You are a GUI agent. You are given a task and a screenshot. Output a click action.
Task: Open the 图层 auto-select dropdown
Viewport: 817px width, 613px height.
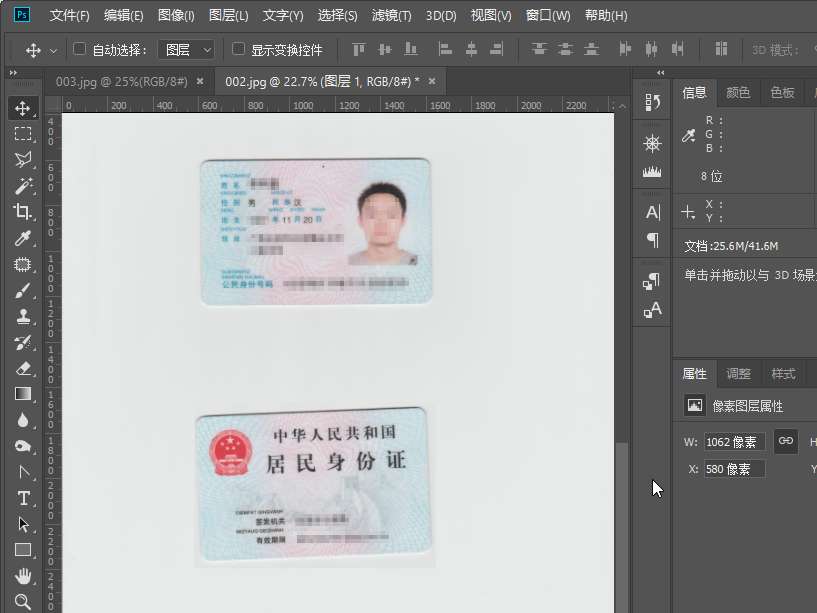[x=186, y=50]
